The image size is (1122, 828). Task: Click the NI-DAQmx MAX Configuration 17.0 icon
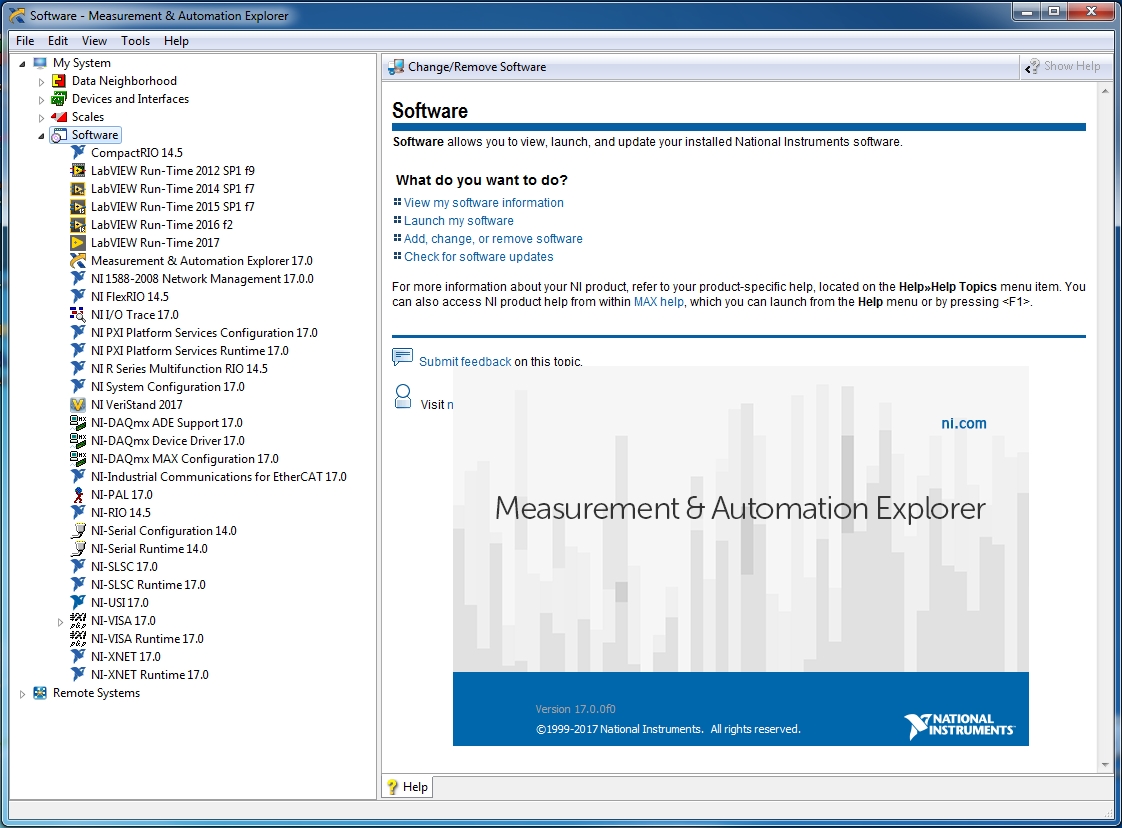tap(78, 458)
